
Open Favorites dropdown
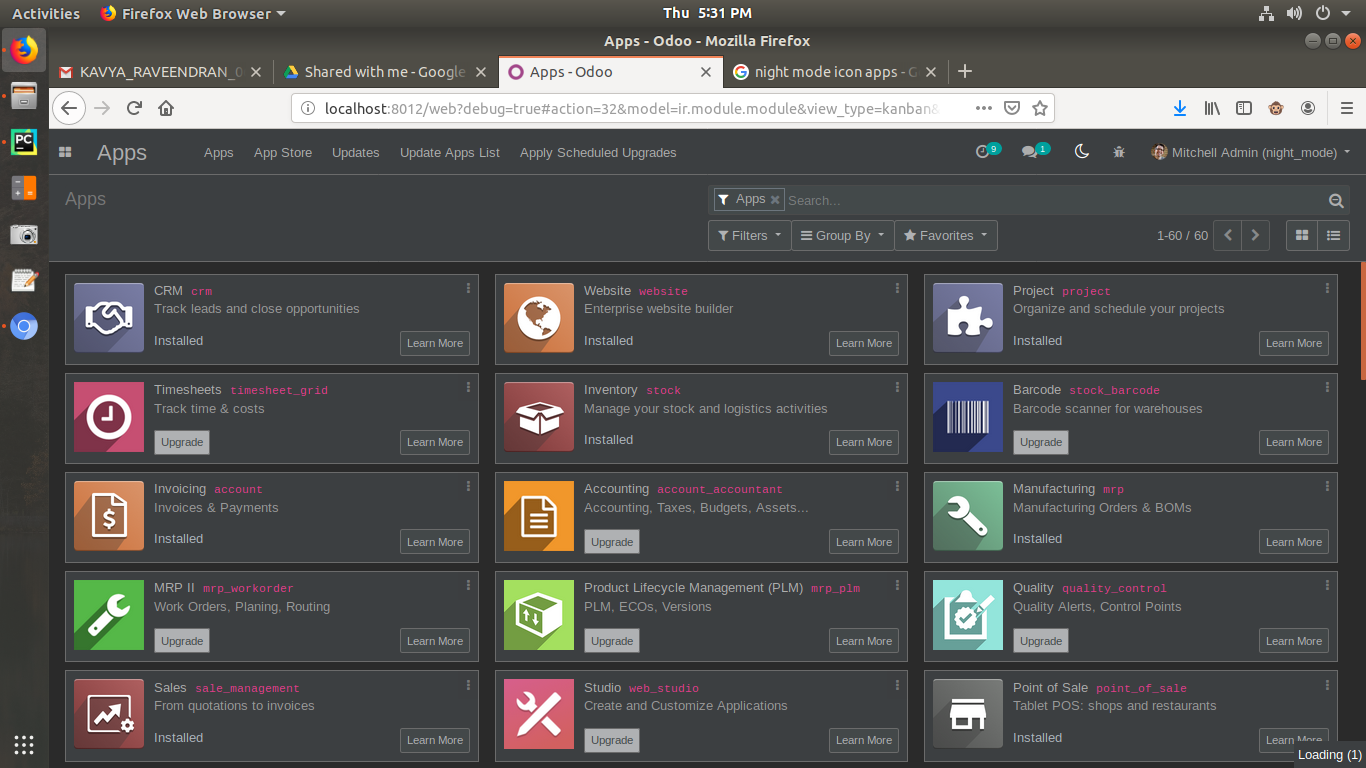click(946, 235)
